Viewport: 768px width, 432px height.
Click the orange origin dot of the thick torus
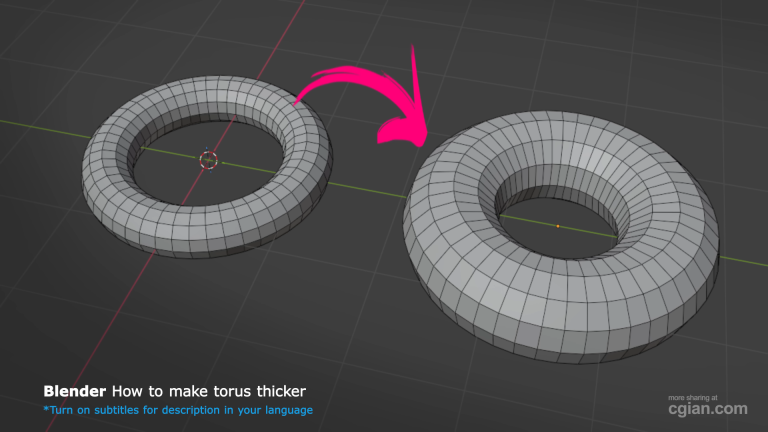coord(558,226)
